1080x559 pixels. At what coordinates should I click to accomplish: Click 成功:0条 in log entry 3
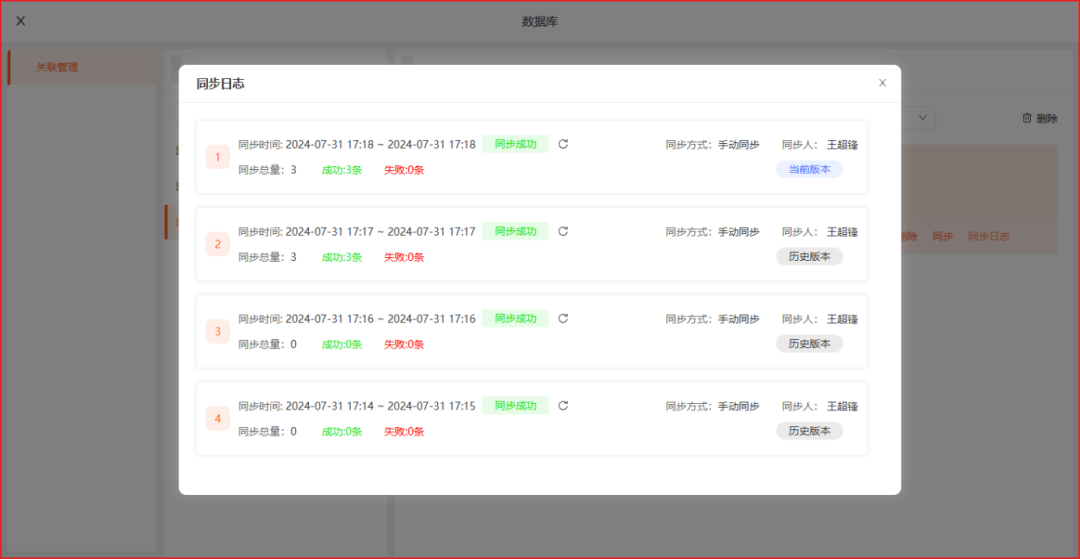click(x=342, y=344)
